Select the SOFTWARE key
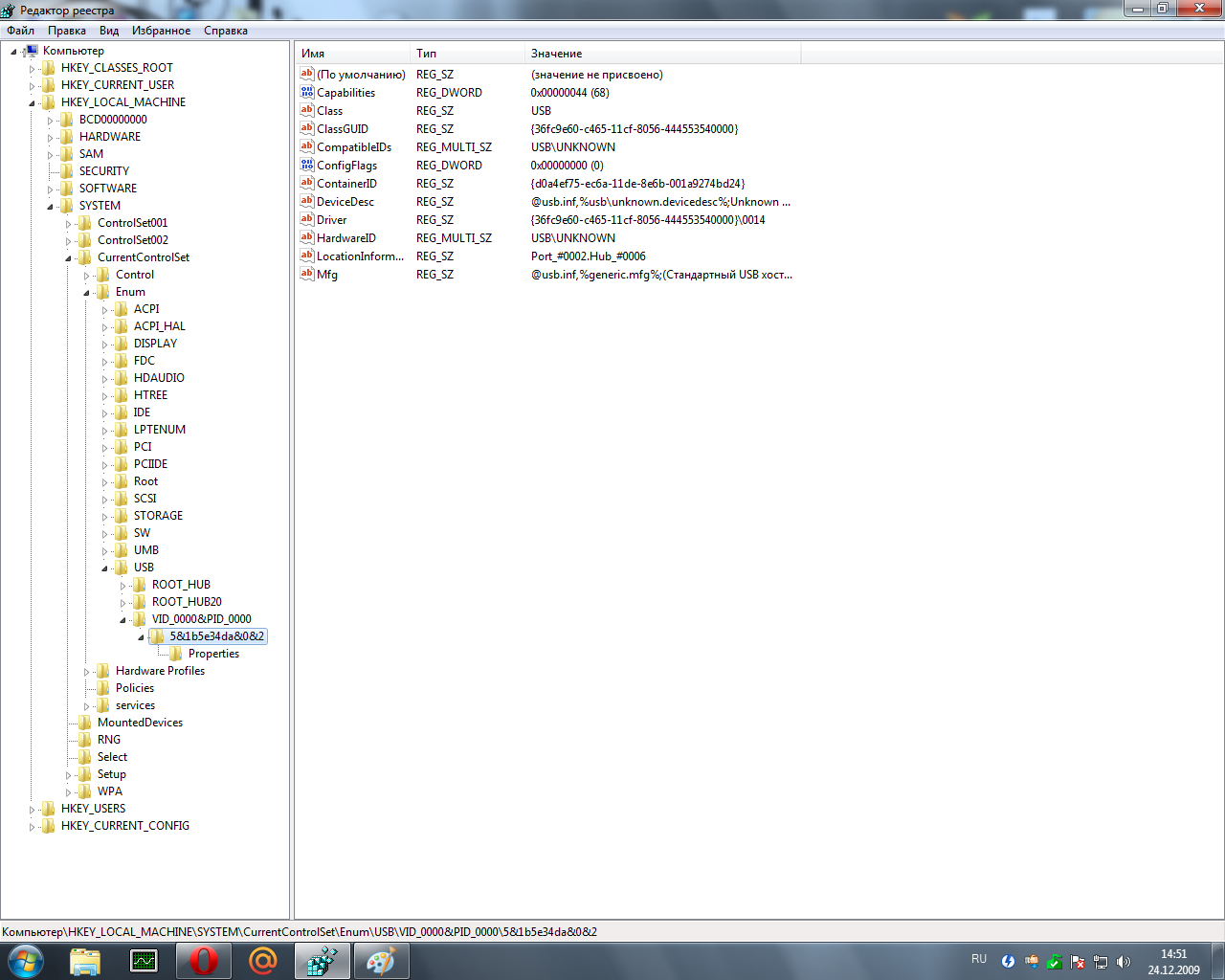The width and height of the screenshot is (1225, 980). (x=108, y=189)
